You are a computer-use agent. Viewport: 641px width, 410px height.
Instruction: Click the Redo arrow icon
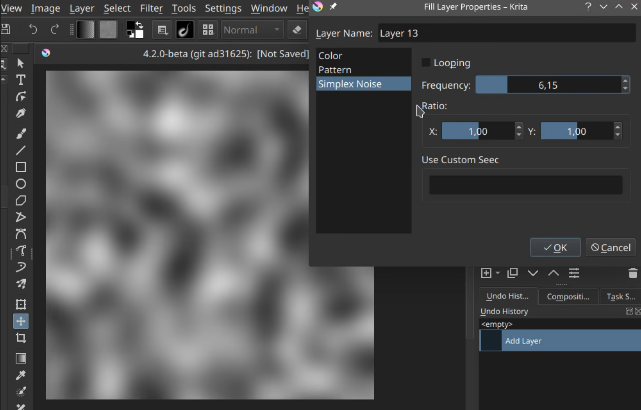pyautogui.click(x=54, y=29)
